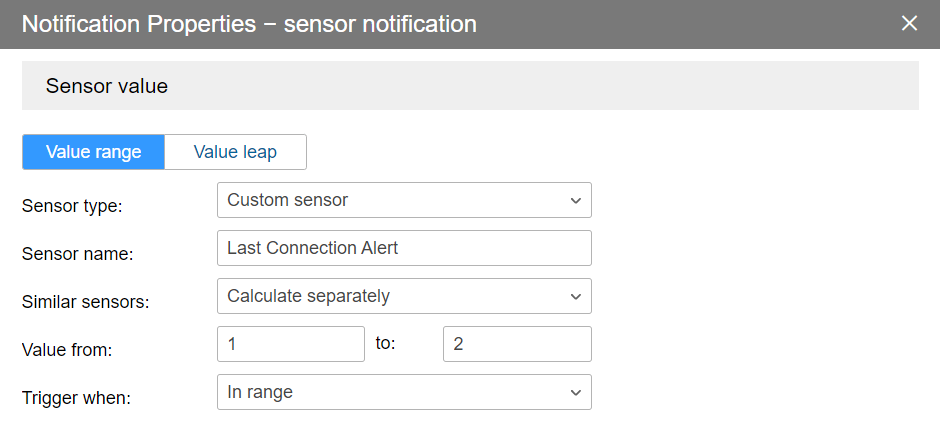Click the chevron arrow on Sensor type

click(576, 200)
